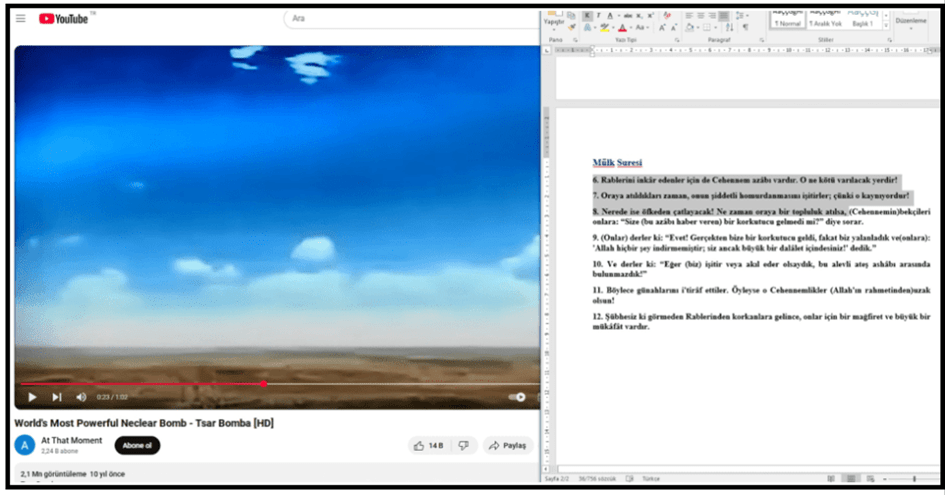This screenshot has width=945, height=495.
Task: Apply the Normal style
Action: pyautogui.click(x=788, y=22)
